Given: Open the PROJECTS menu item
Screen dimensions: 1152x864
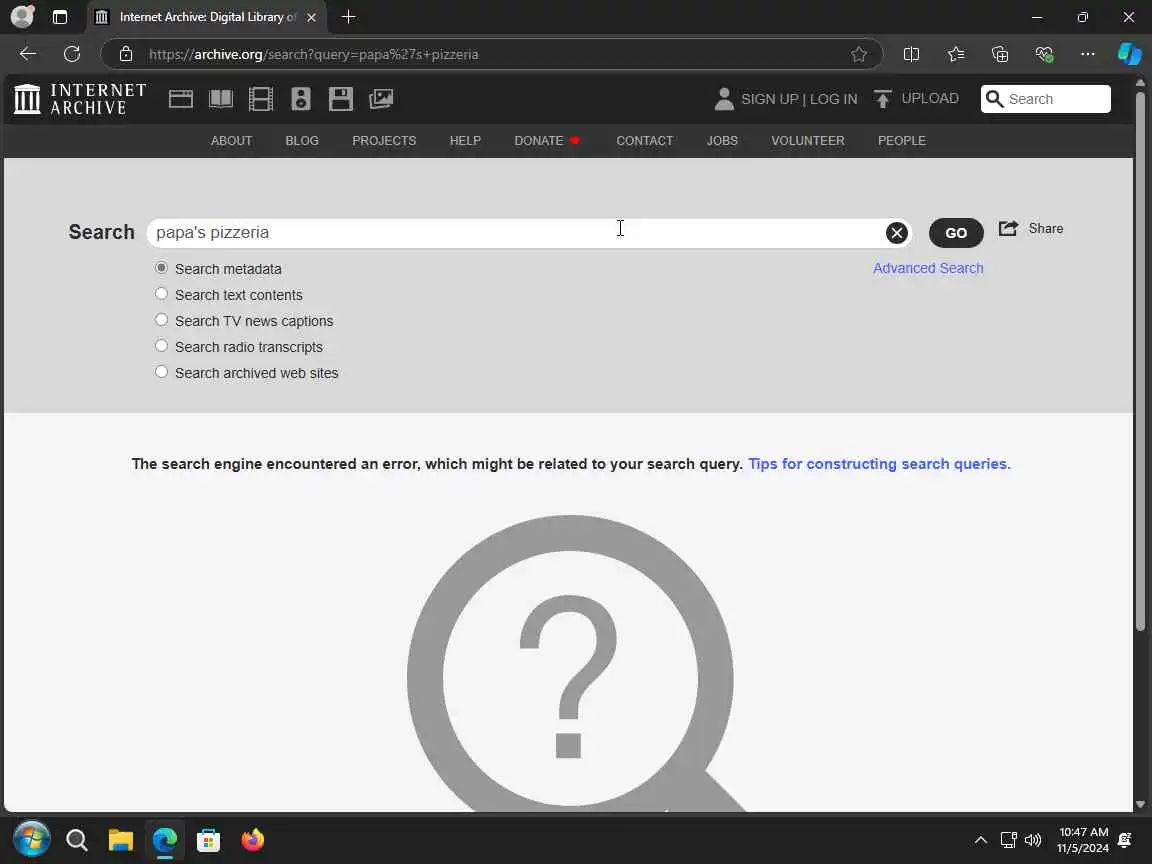Looking at the screenshot, I should [384, 140].
